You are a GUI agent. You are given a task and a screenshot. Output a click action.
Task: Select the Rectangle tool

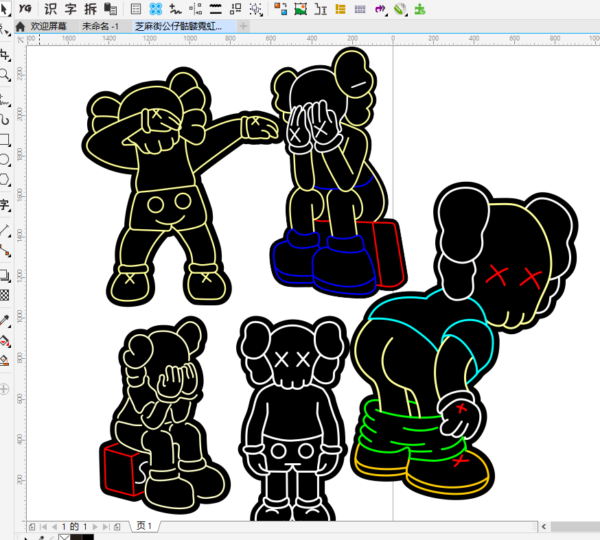[5, 140]
